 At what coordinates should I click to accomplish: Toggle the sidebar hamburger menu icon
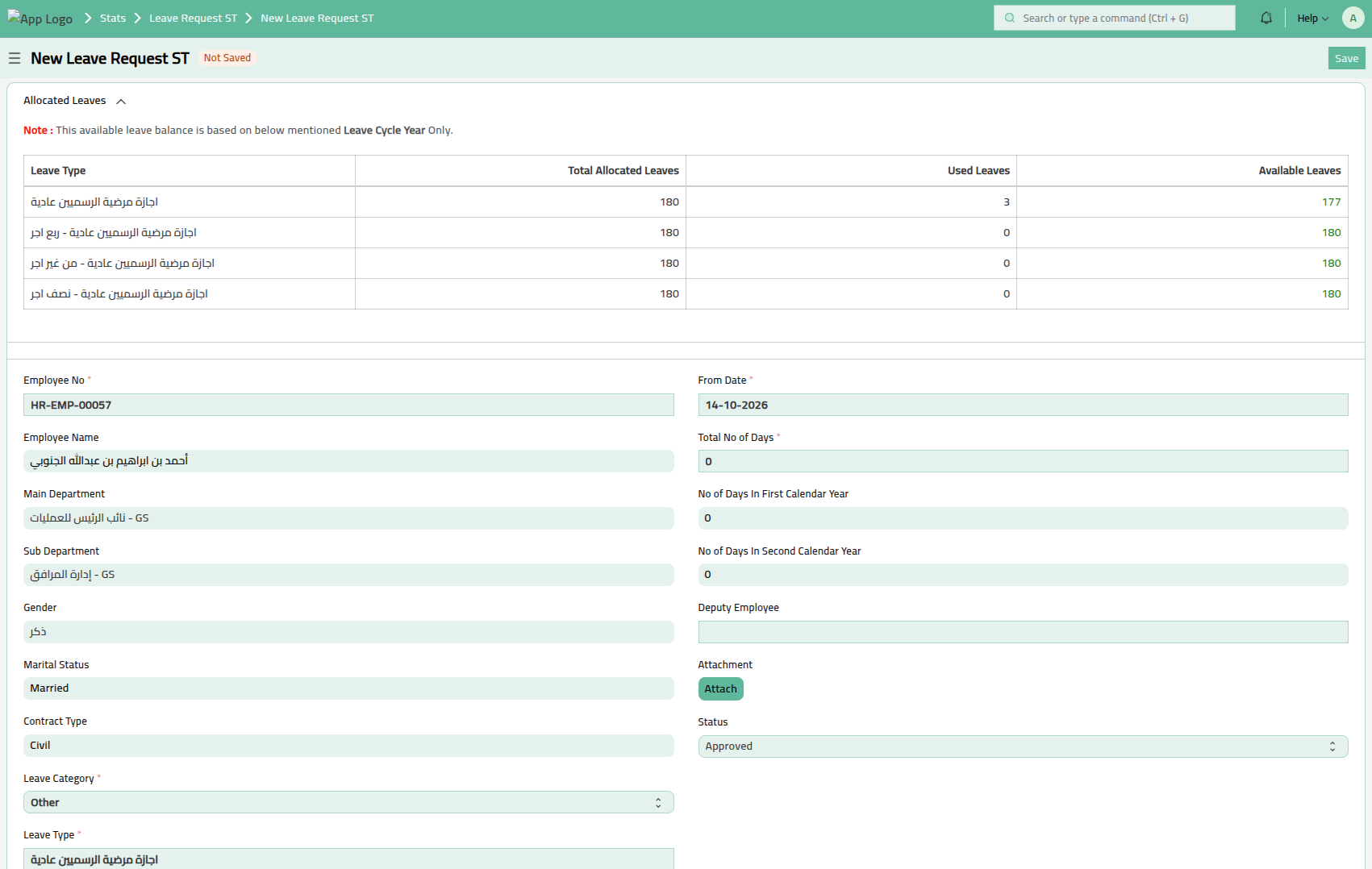[15, 58]
